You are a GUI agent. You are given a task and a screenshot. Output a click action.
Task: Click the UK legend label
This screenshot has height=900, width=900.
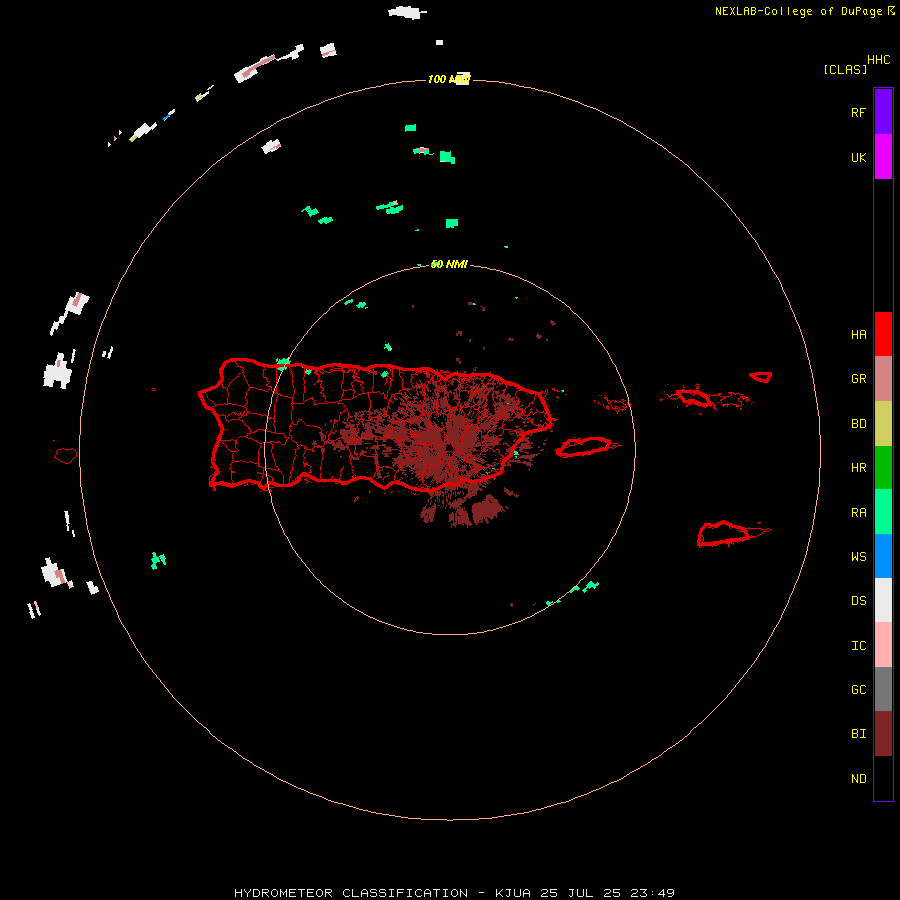858,157
